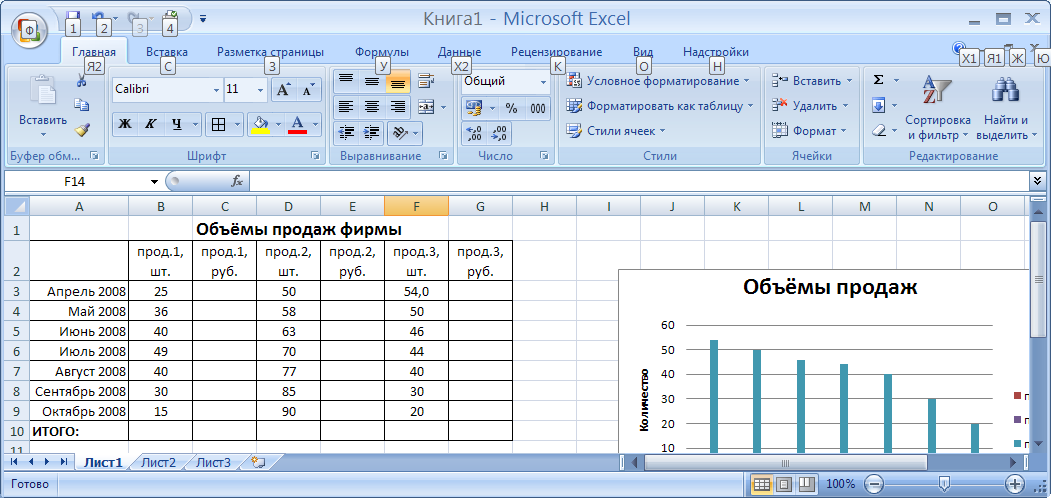Viewport: 1051px width, 498px height.
Task: Toggle bottom vertical alignment button
Action: pos(398,81)
